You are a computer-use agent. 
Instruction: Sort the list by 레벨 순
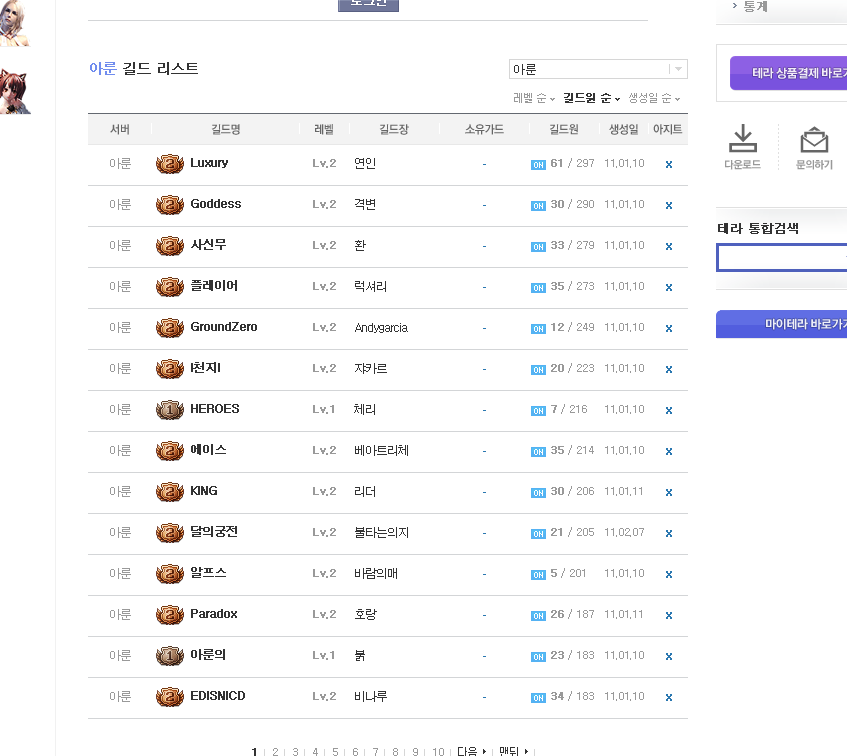pos(533,98)
